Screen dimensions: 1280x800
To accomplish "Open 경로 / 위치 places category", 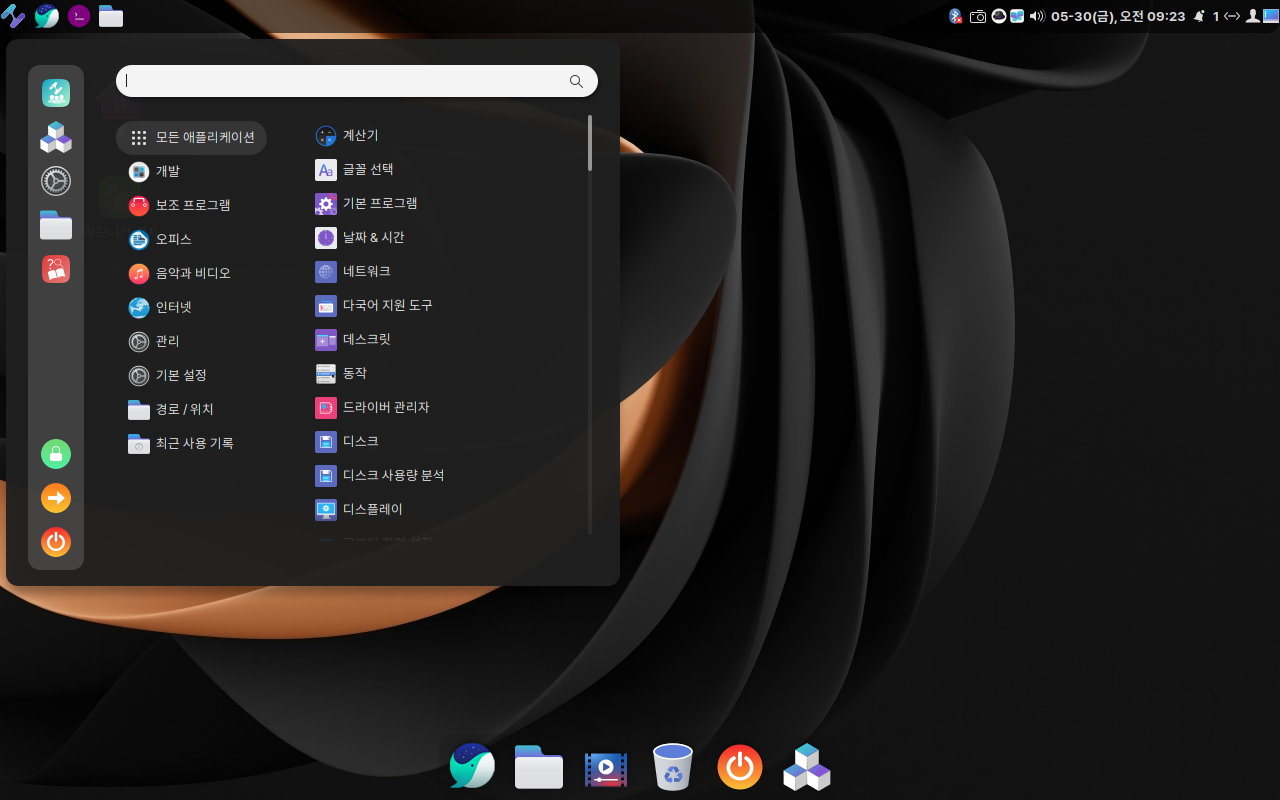I will pyautogui.click(x=171, y=409).
